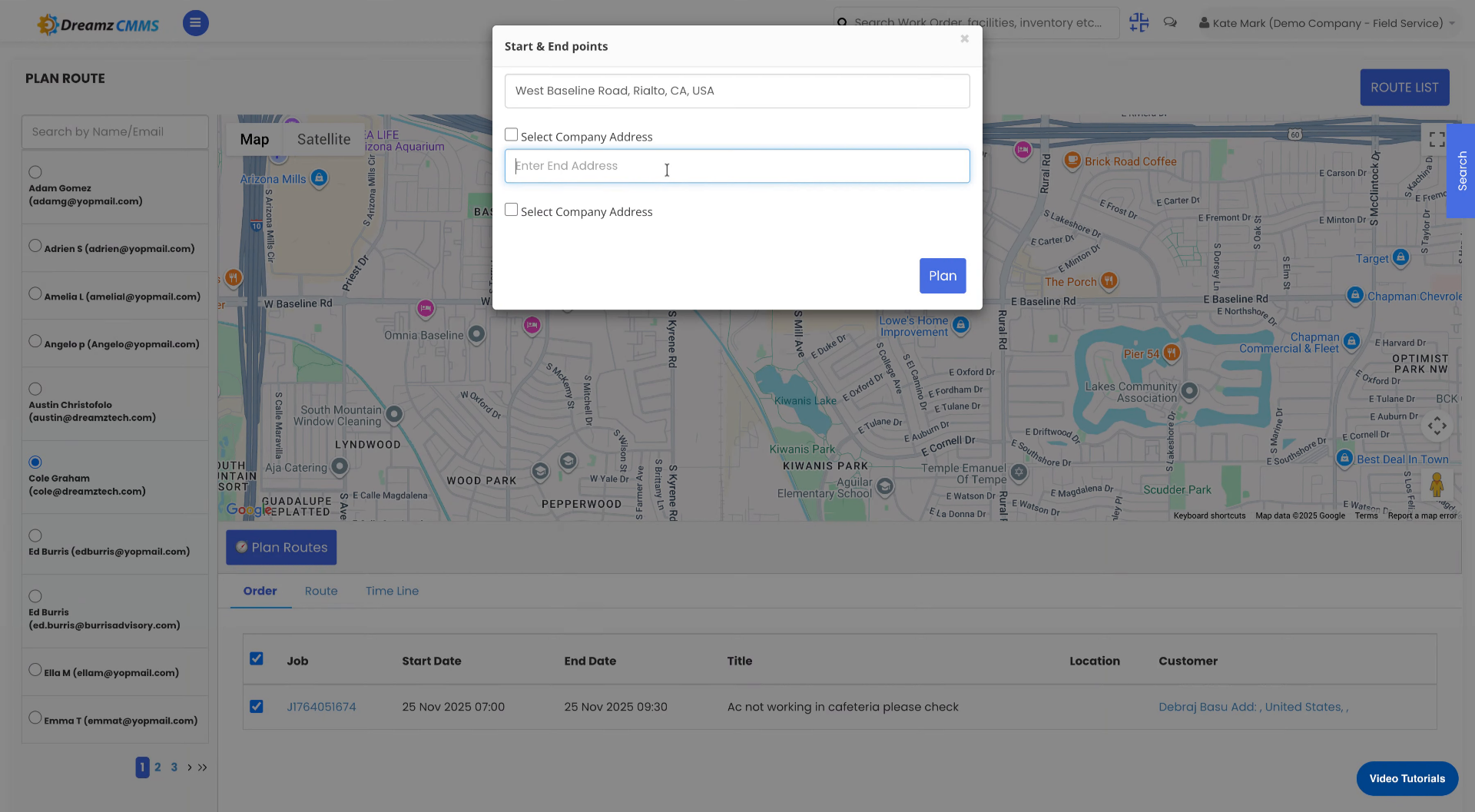Click the Search by Name/Email field

(115, 131)
